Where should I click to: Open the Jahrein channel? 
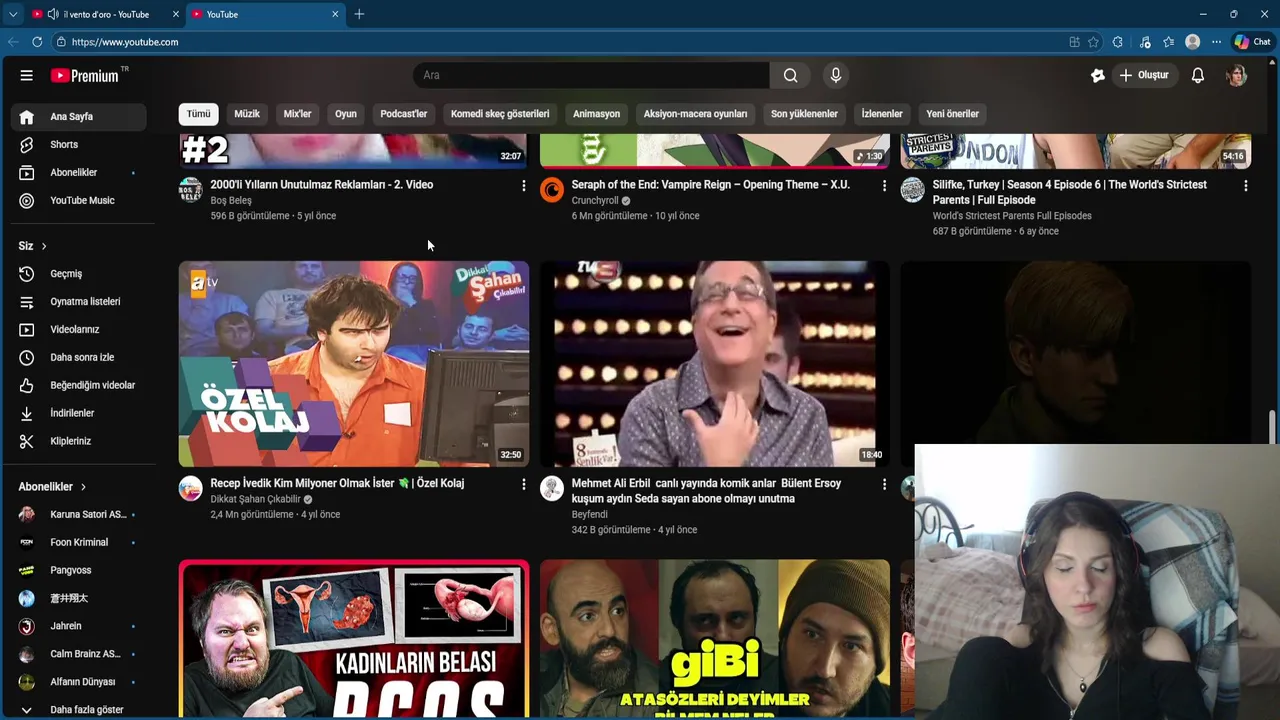pos(79,626)
